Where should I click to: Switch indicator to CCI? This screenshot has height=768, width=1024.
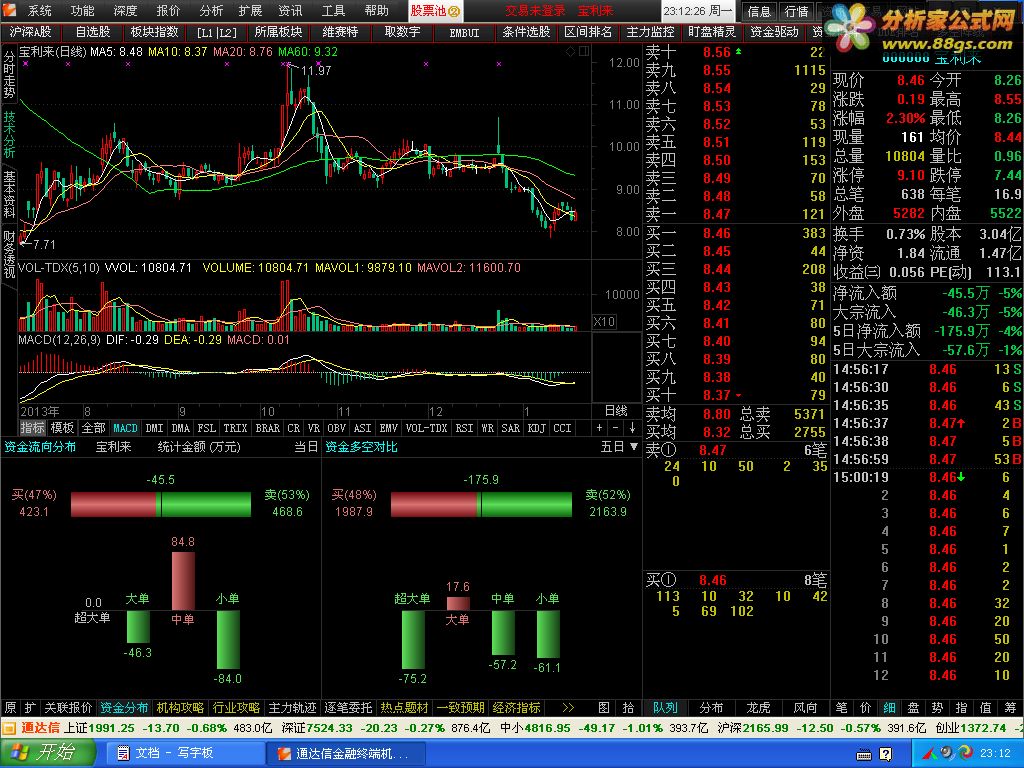562,428
